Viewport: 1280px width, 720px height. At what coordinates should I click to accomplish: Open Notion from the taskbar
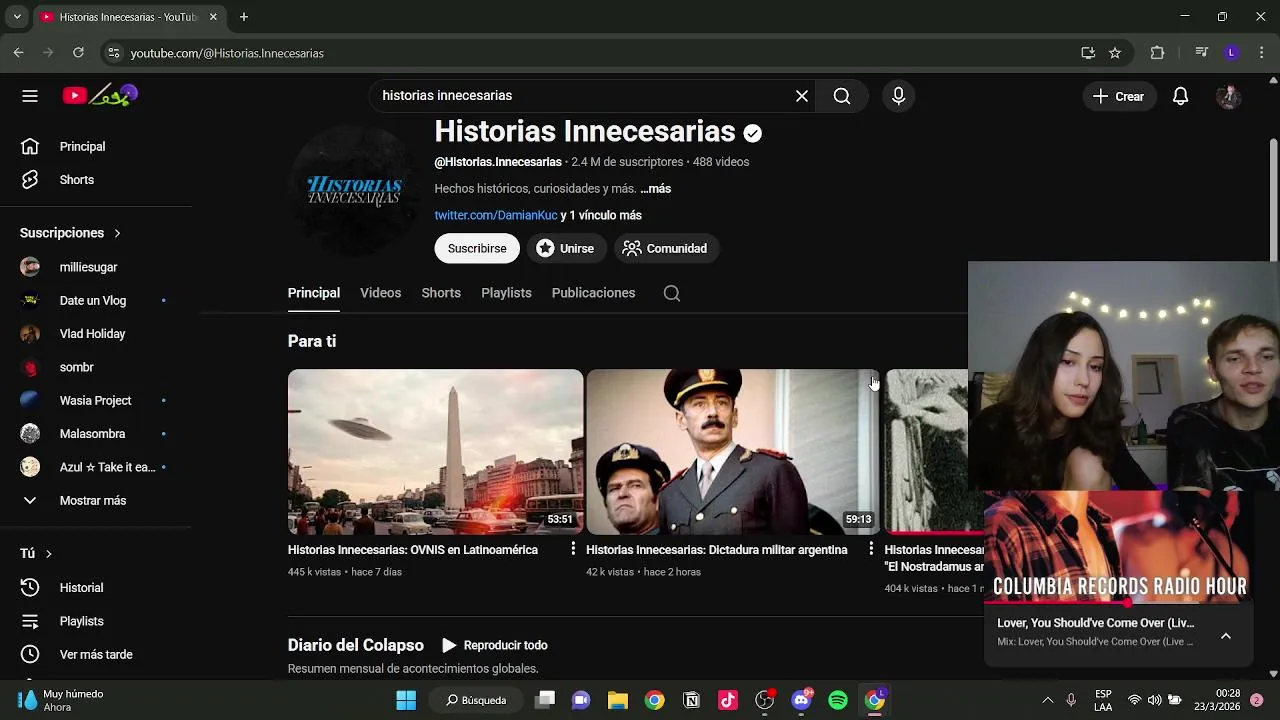691,700
